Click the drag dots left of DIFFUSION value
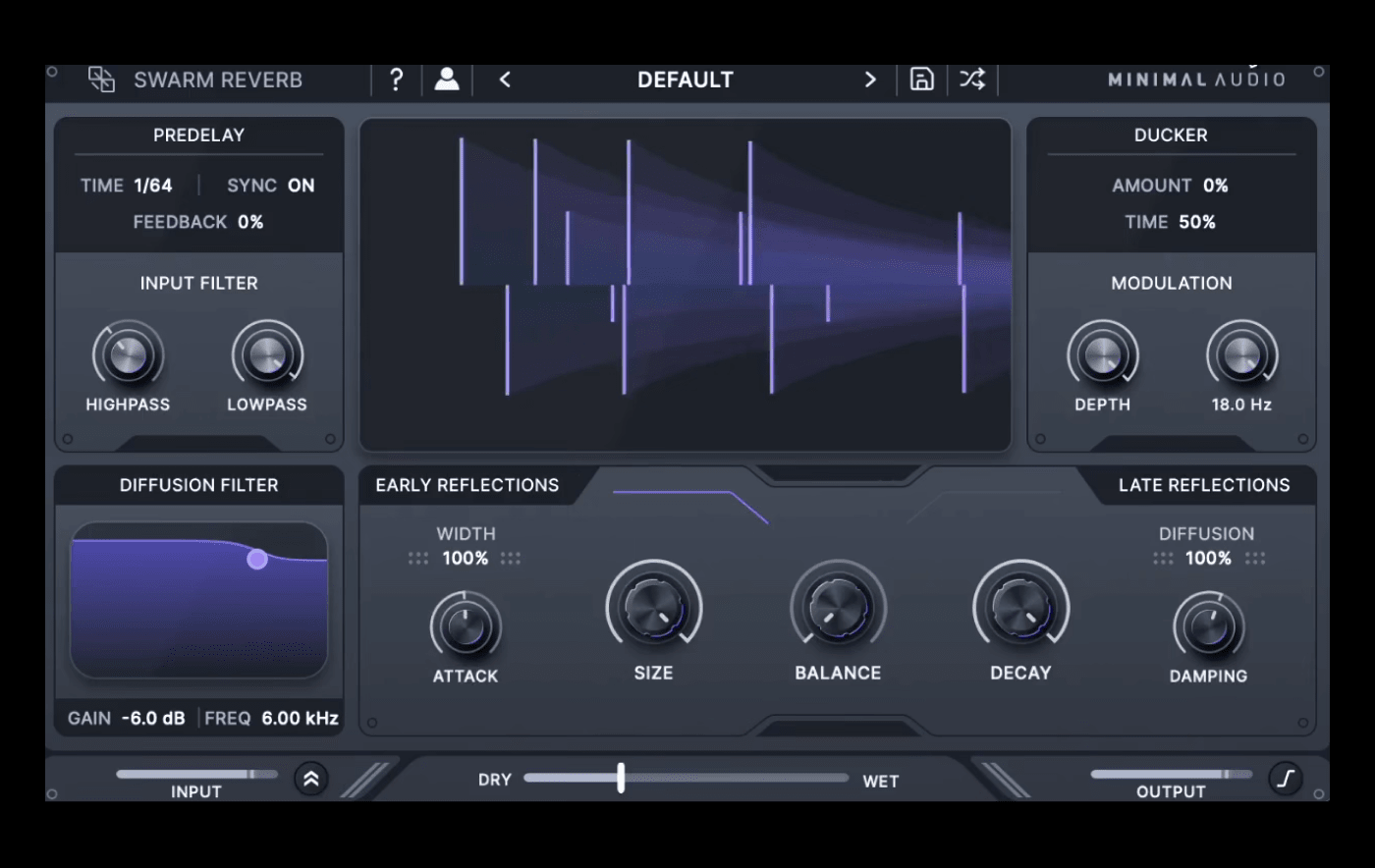 (1163, 559)
